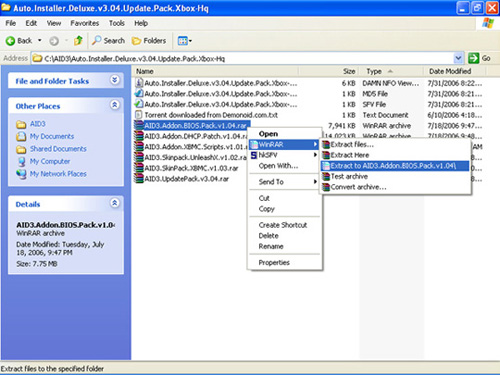The width and height of the screenshot is (500, 375).
Task: Click the Shared Documents folder icon
Action: coord(21,149)
